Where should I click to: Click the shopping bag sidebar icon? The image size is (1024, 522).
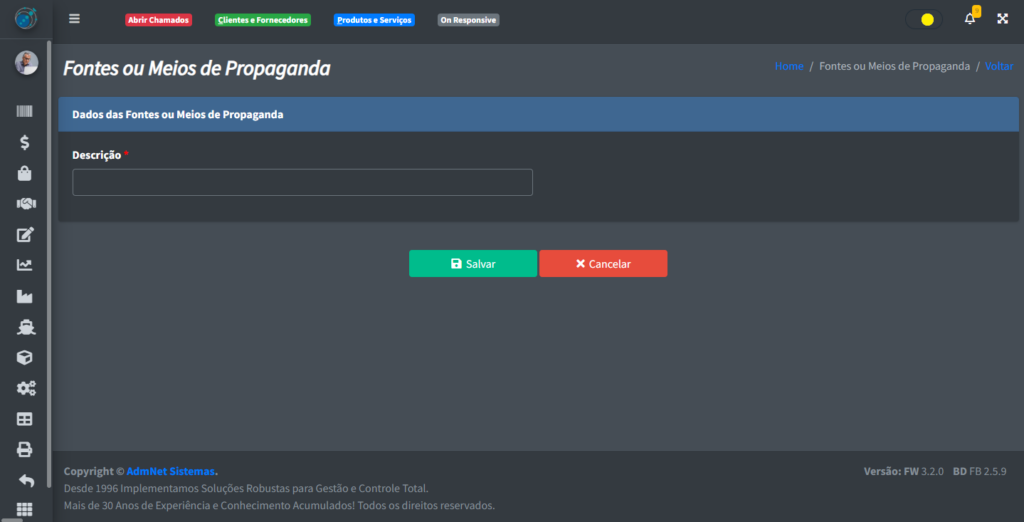[25, 173]
